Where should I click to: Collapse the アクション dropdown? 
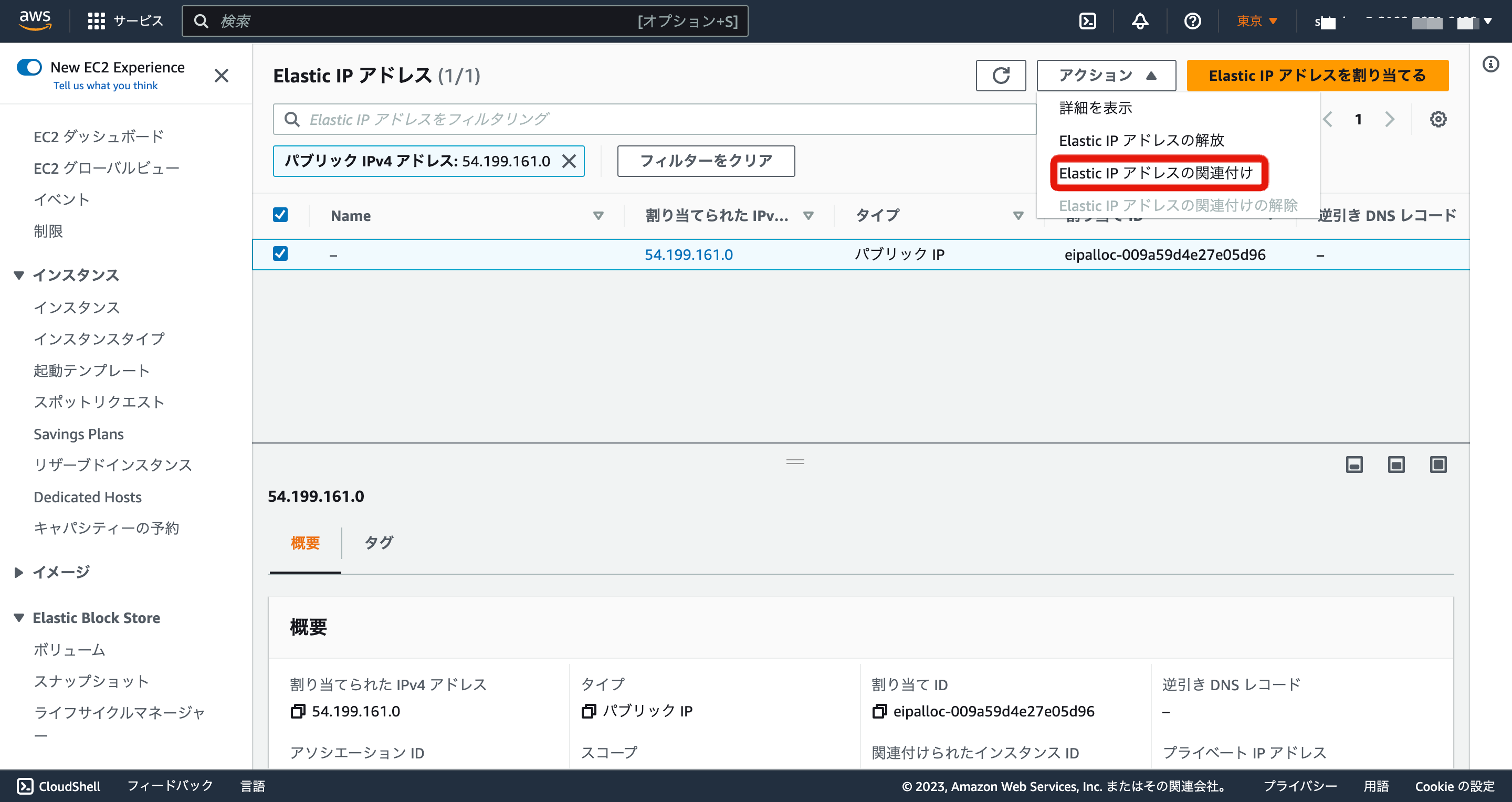[1106, 76]
